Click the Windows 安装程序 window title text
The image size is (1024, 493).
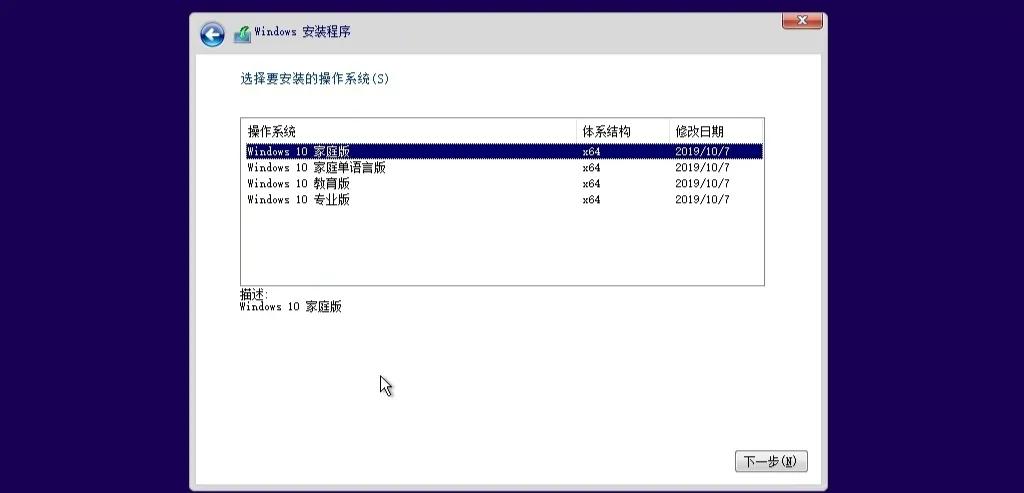click(302, 31)
